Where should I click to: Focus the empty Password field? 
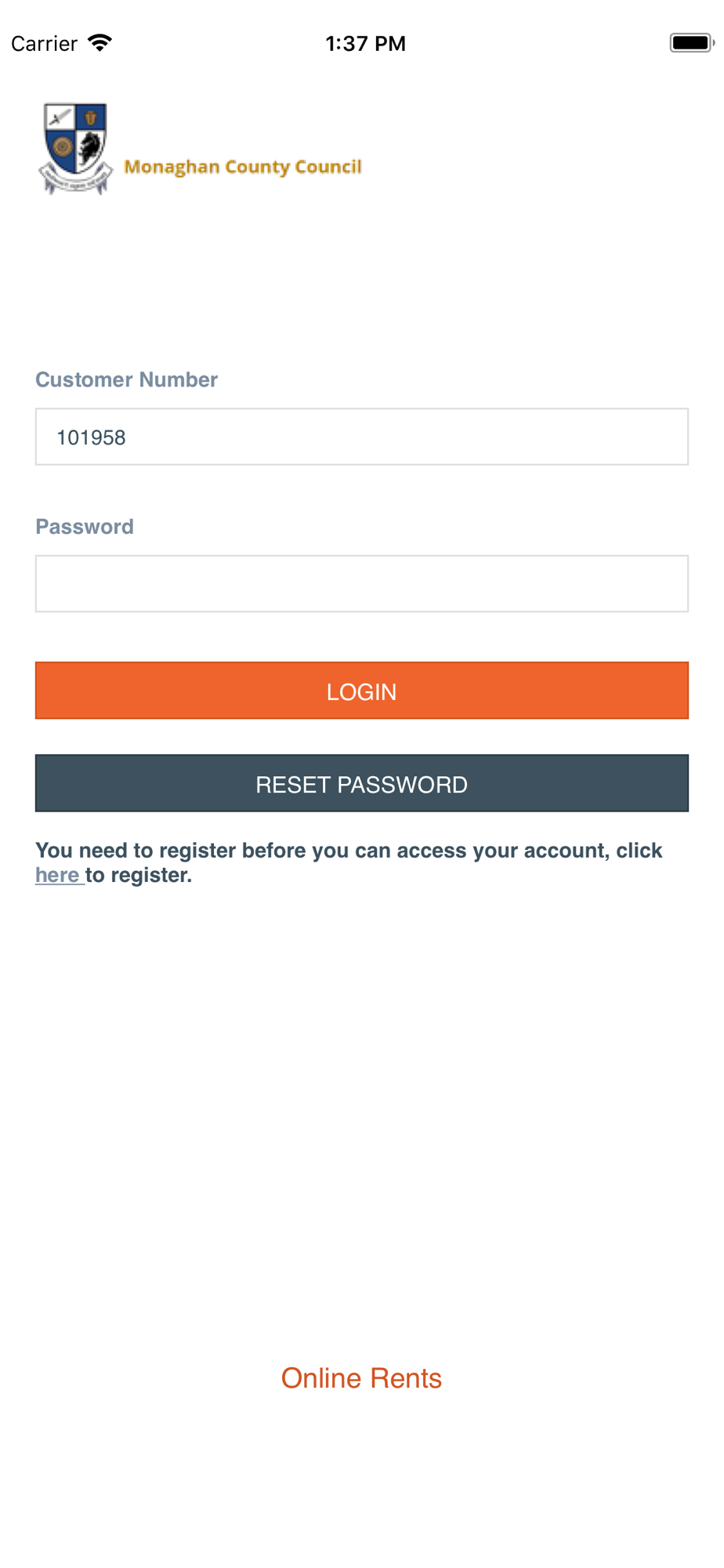[x=362, y=584]
